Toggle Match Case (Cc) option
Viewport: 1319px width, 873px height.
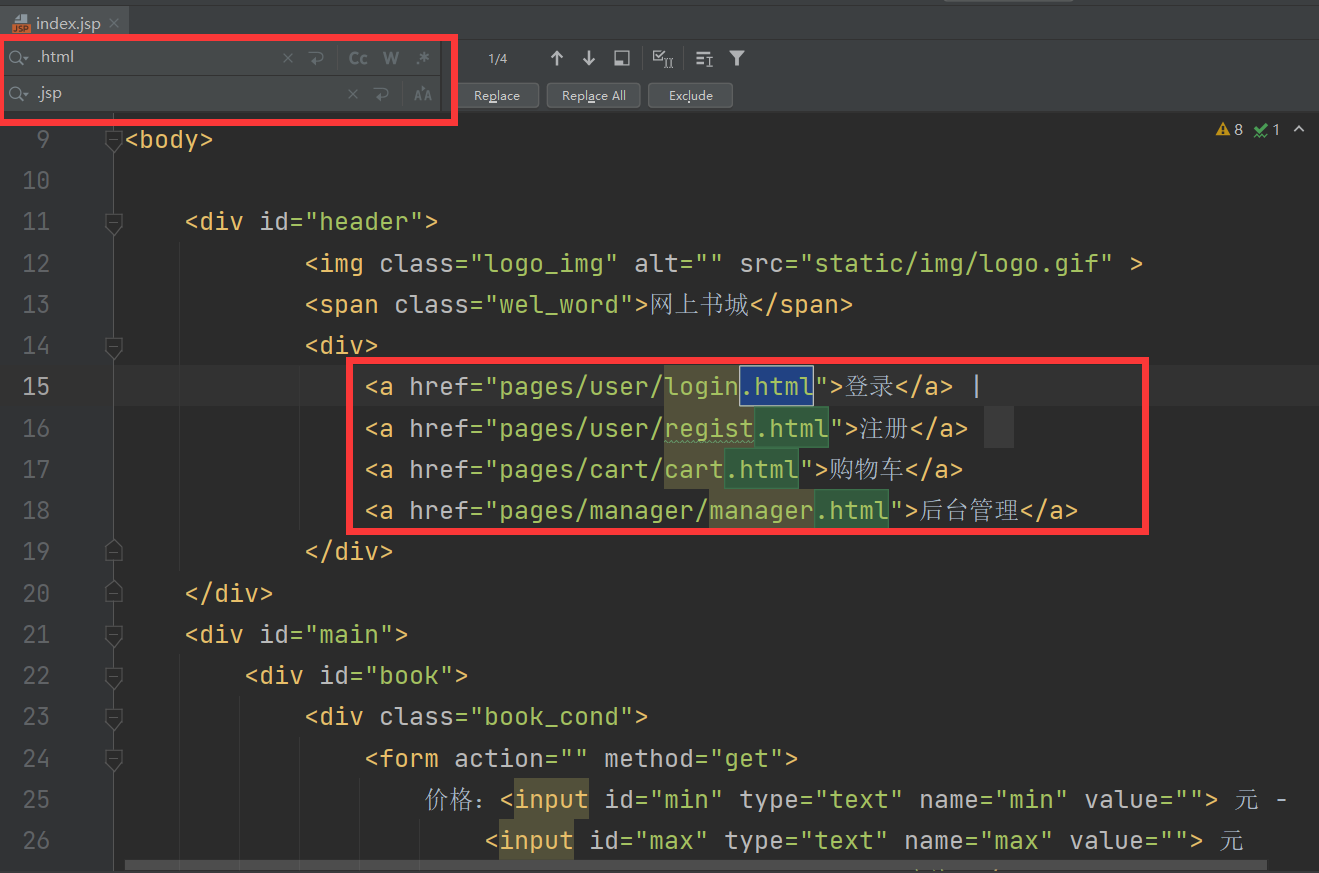coord(358,59)
